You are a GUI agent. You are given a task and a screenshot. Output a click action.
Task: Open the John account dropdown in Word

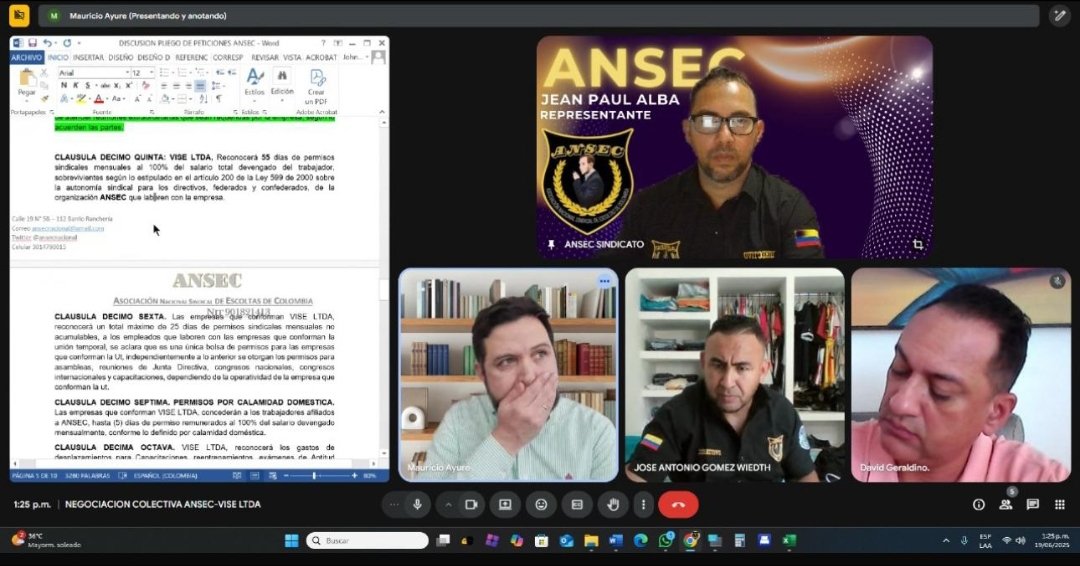(354, 58)
